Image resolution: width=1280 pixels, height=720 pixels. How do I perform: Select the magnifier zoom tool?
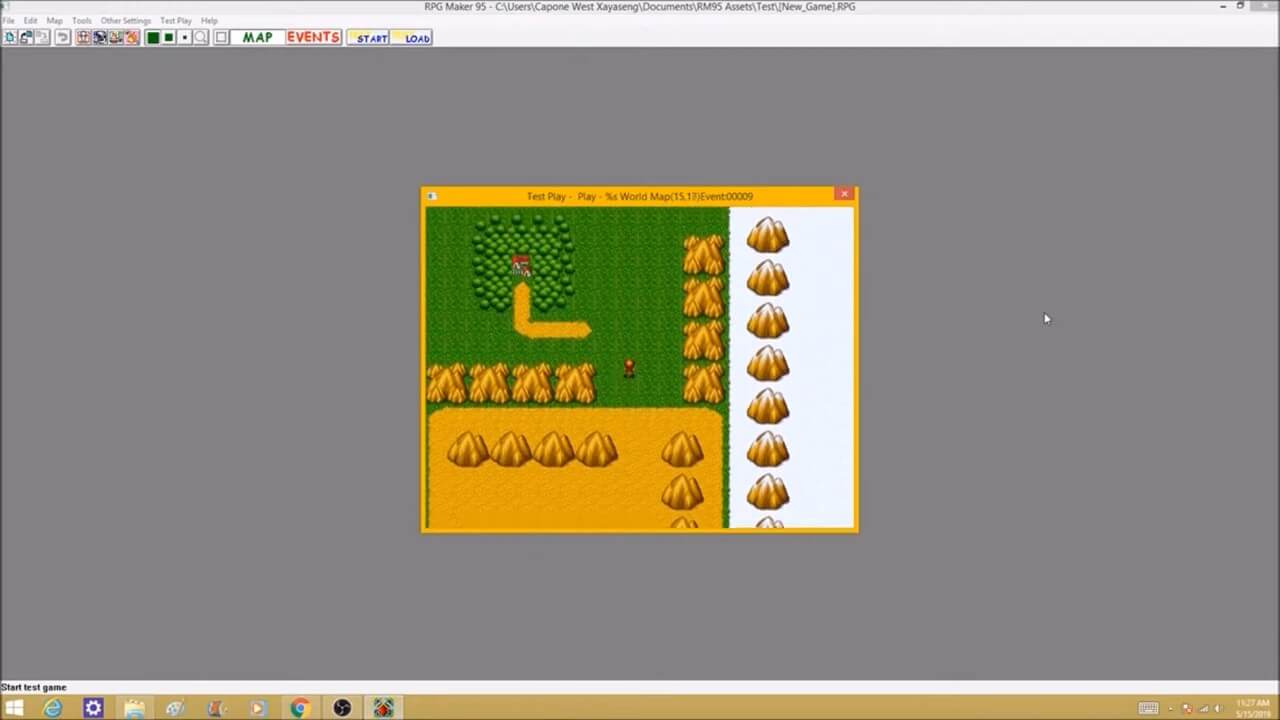click(201, 38)
